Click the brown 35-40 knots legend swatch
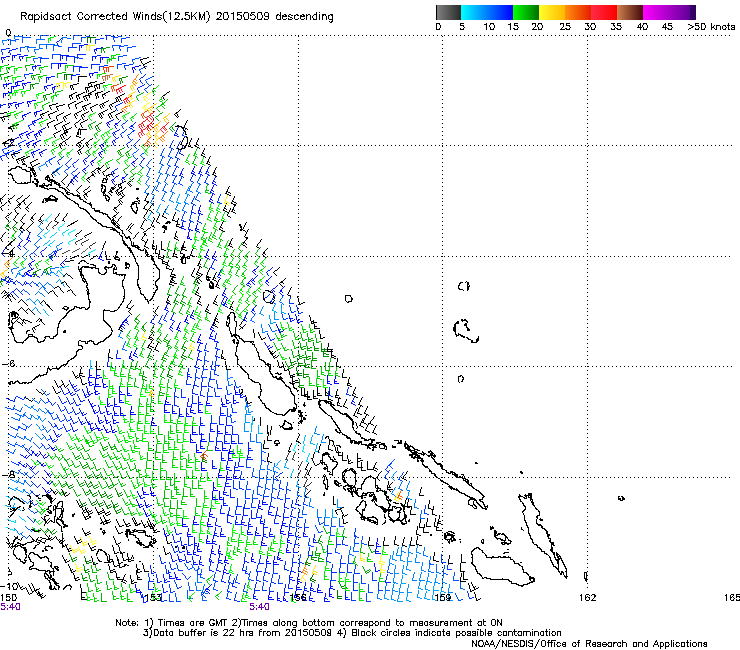 coord(630,12)
